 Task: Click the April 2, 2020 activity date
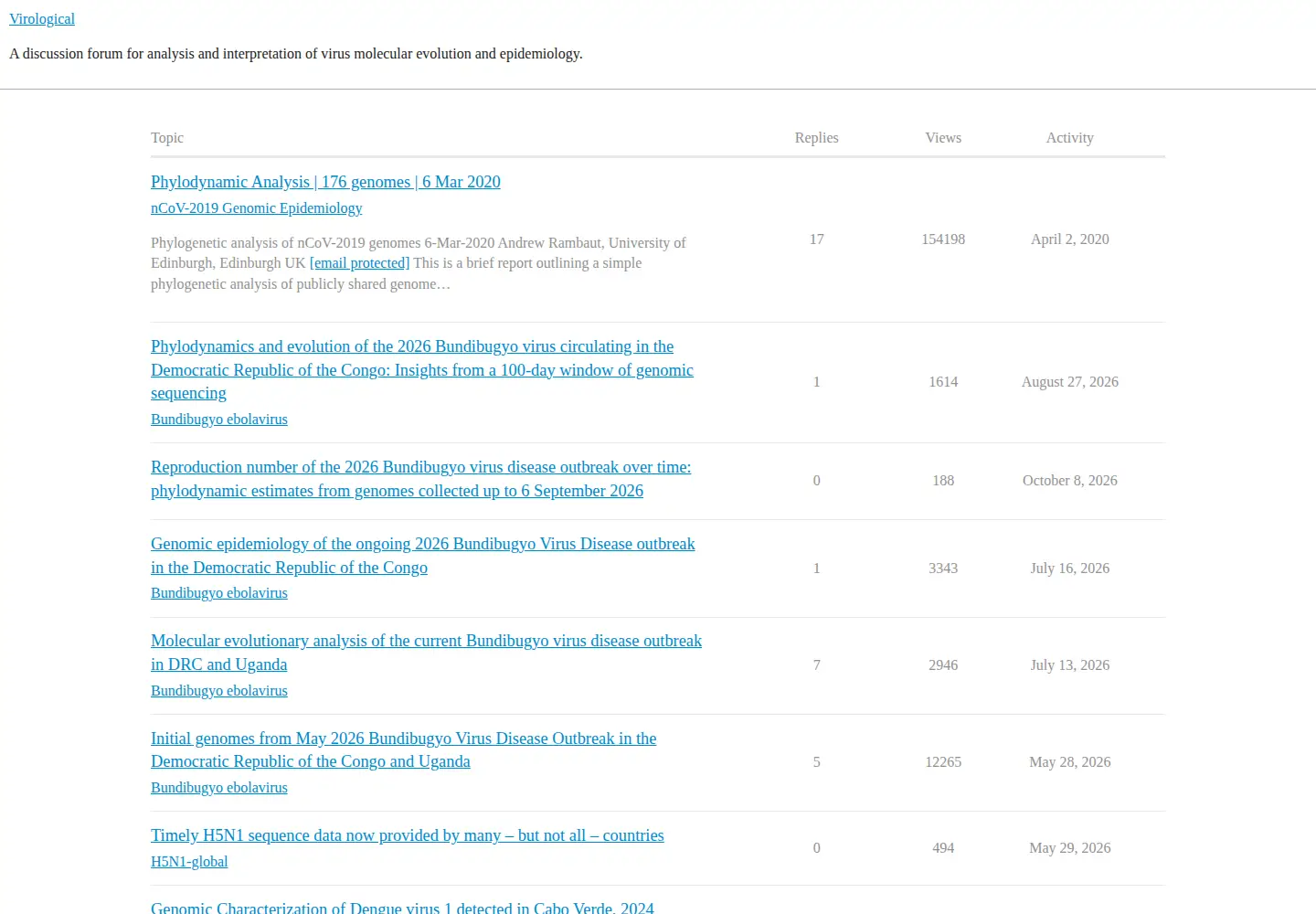click(1070, 239)
